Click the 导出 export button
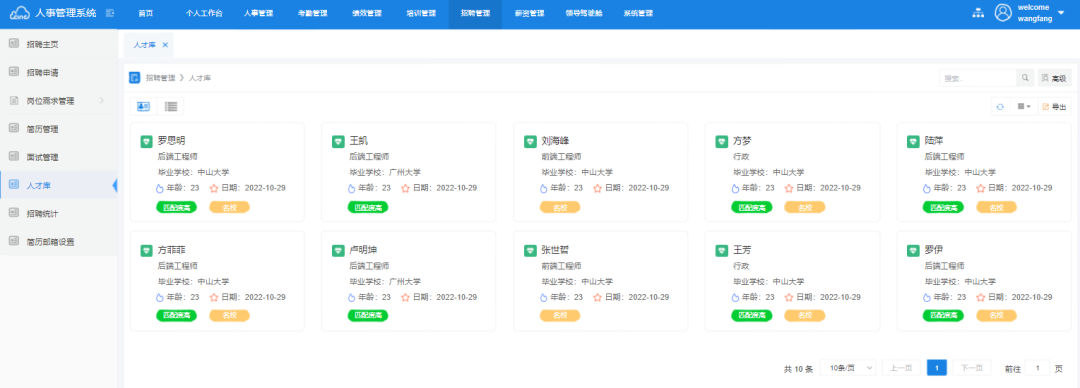This screenshot has width=1080, height=388. [1055, 107]
